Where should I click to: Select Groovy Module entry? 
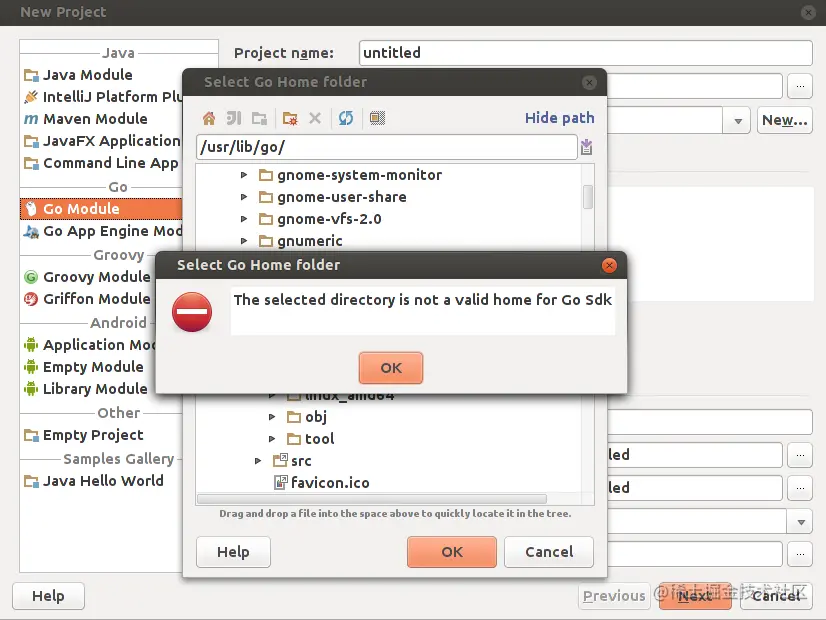(x=88, y=277)
